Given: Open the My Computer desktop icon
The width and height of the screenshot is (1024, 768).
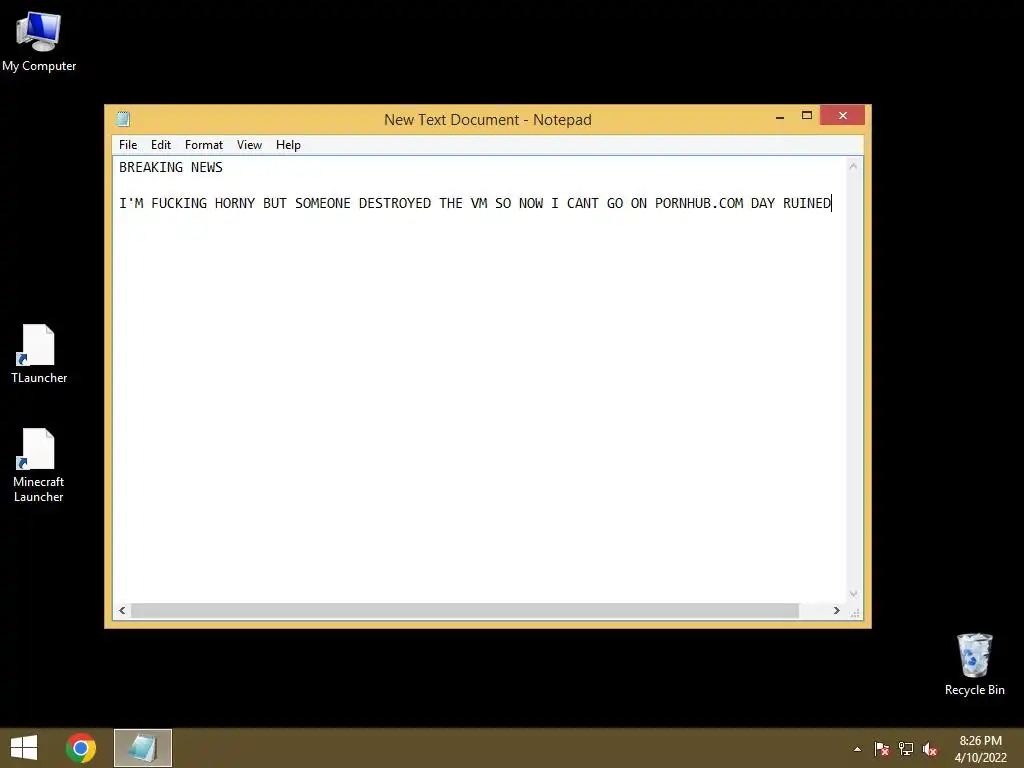Looking at the screenshot, I should pyautogui.click(x=39, y=41).
